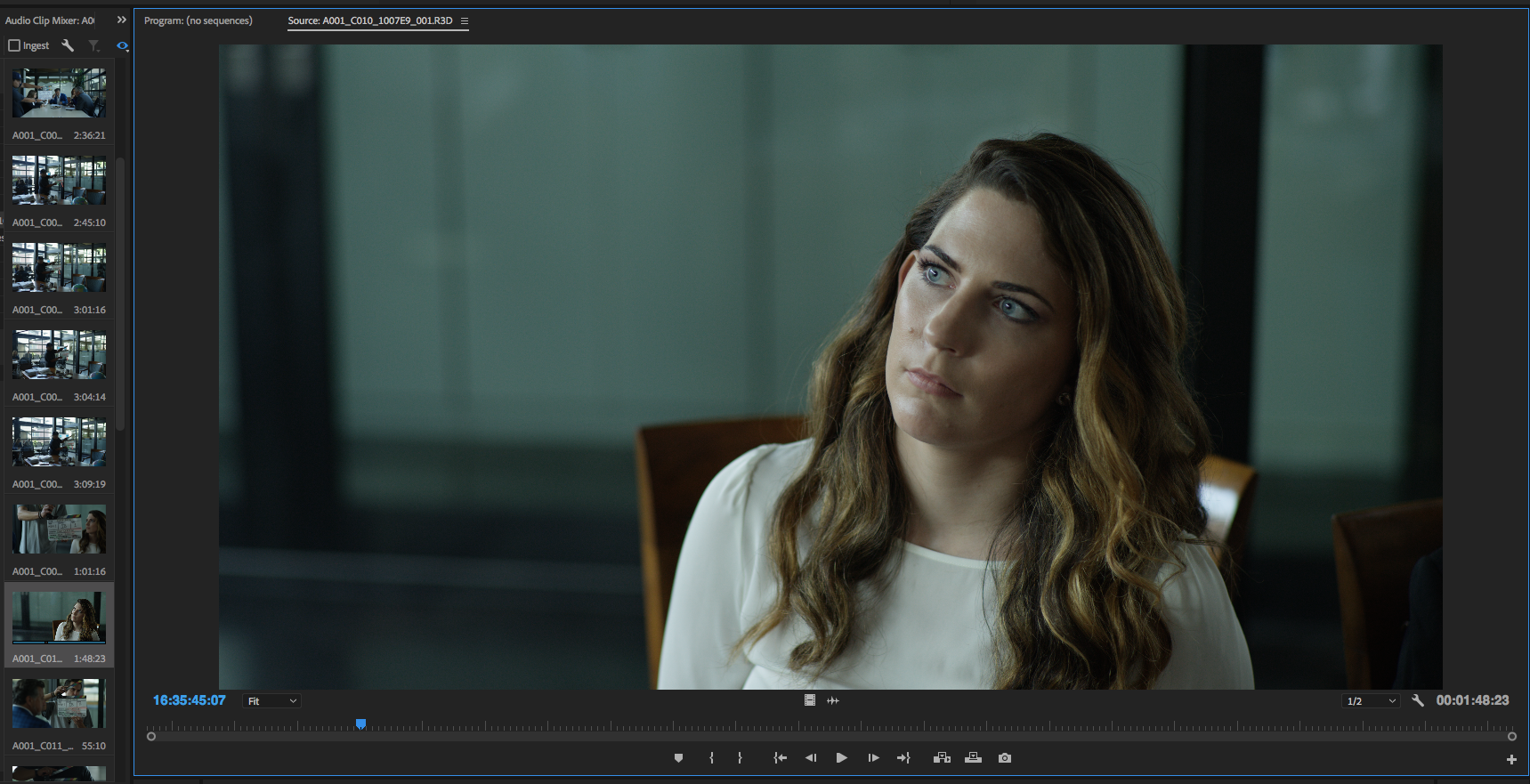Image resolution: width=1530 pixels, height=784 pixels.
Task: Expand hidden panel tabs chevron
Action: coord(122,20)
